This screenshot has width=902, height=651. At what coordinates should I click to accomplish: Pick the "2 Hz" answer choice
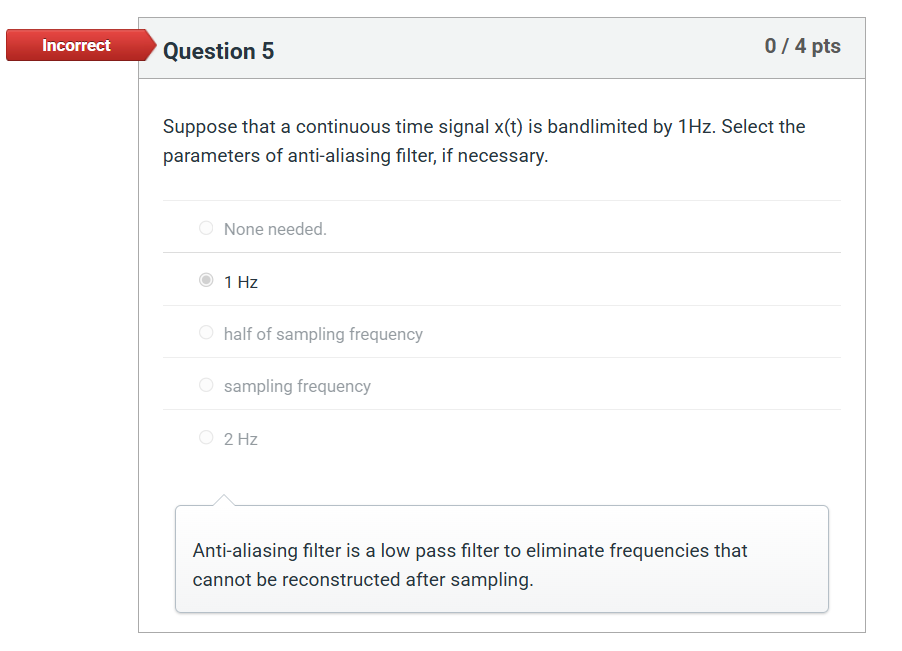pyautogui.click(x=206, y=438)
